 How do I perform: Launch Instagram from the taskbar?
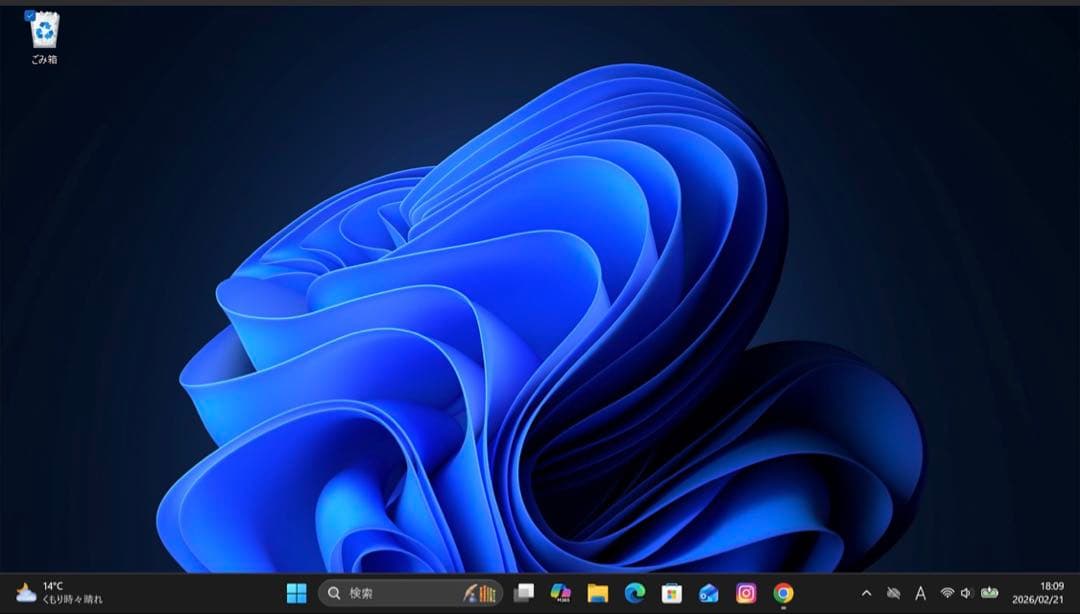(746, 593)
